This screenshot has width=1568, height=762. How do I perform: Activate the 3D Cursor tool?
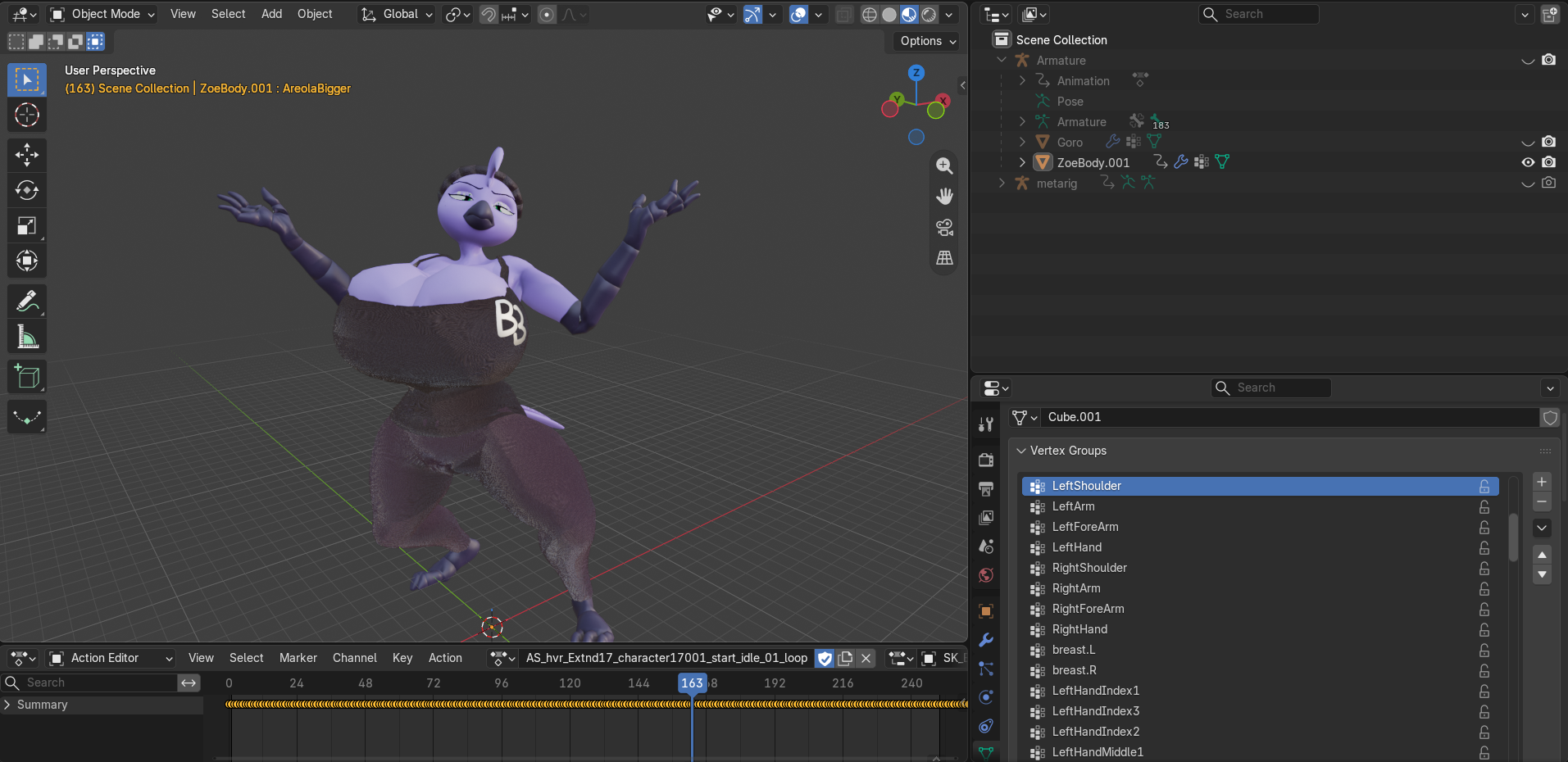tap(27, 116)
